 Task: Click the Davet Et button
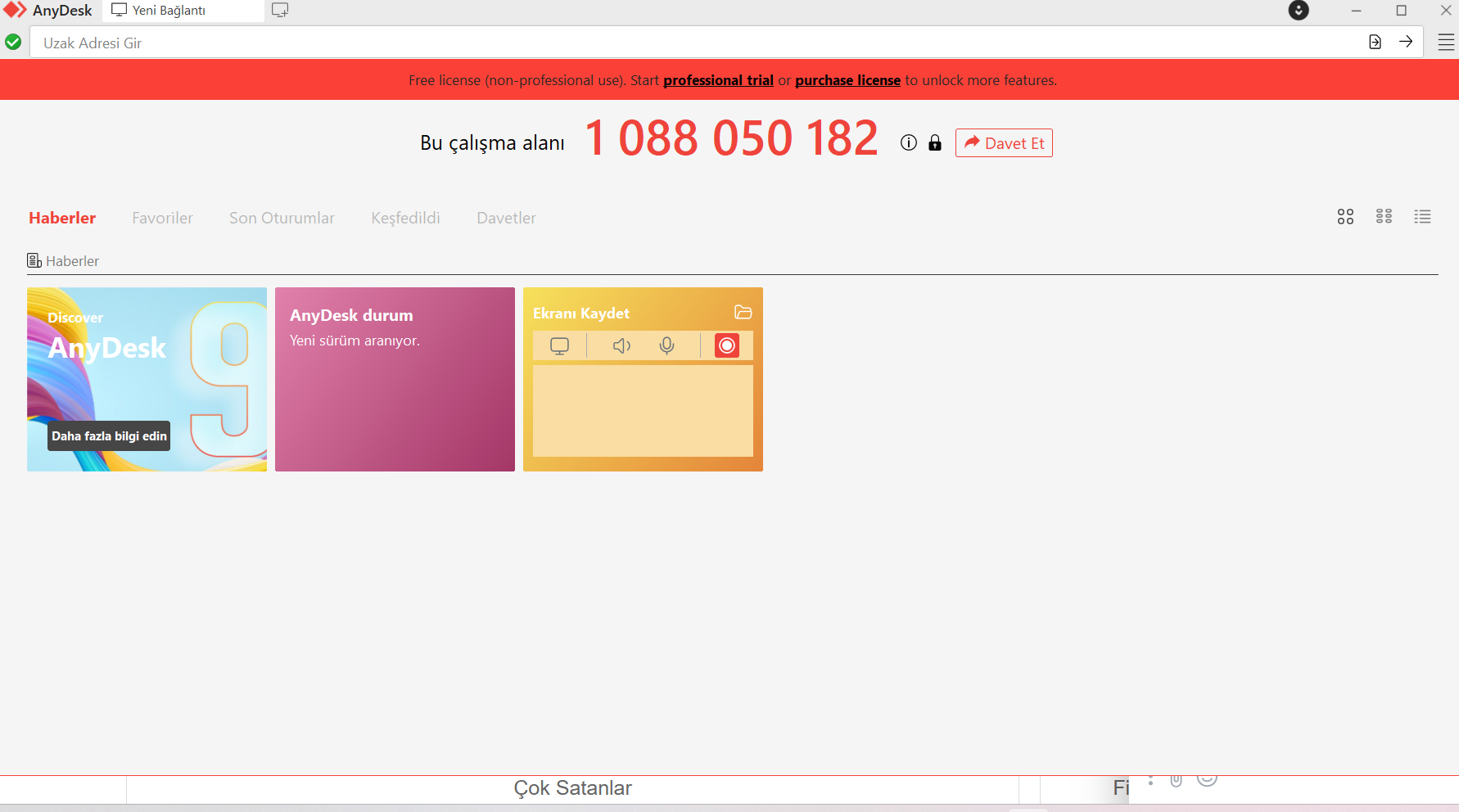coord(1004,143)
